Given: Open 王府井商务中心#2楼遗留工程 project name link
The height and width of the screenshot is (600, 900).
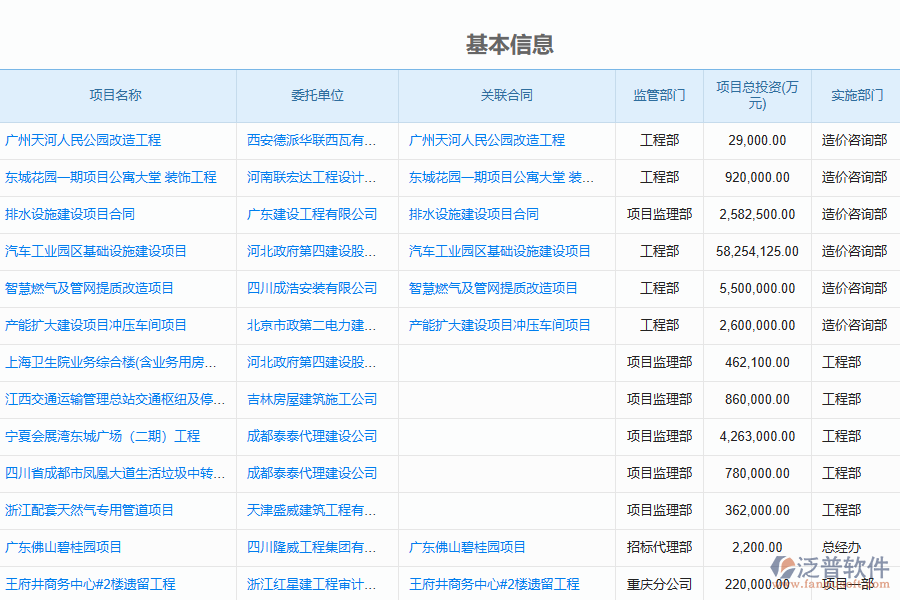Looking at the screenshot, I should click(90, 584).
